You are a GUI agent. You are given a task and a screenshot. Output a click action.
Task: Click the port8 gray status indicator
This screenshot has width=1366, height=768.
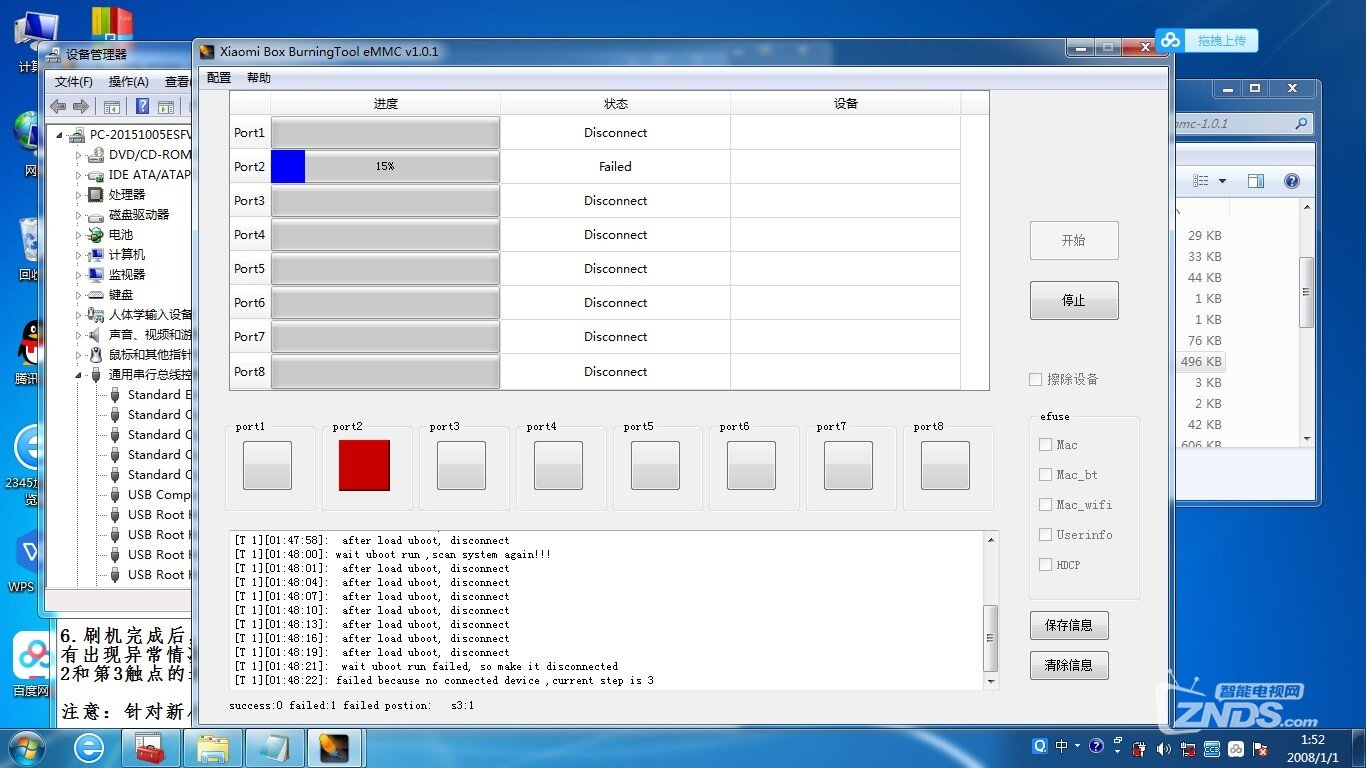pyautogui.click(x=945, y=466)
